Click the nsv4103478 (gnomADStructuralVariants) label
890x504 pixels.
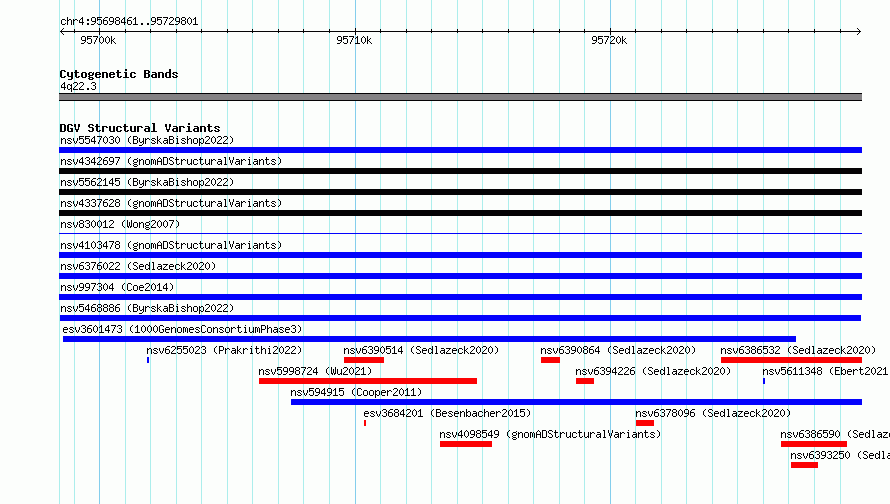coord(171,245)
